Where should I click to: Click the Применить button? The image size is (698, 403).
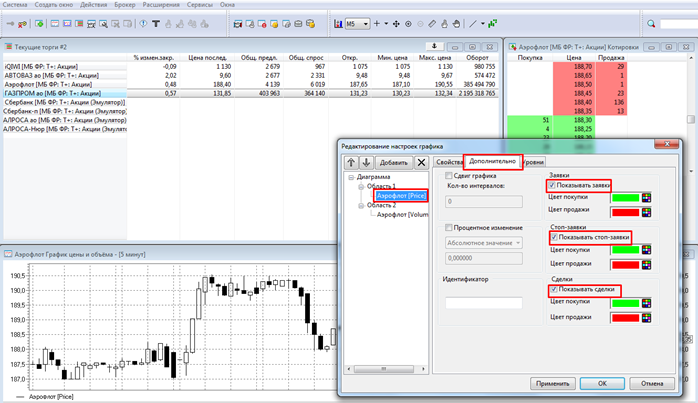552,383
